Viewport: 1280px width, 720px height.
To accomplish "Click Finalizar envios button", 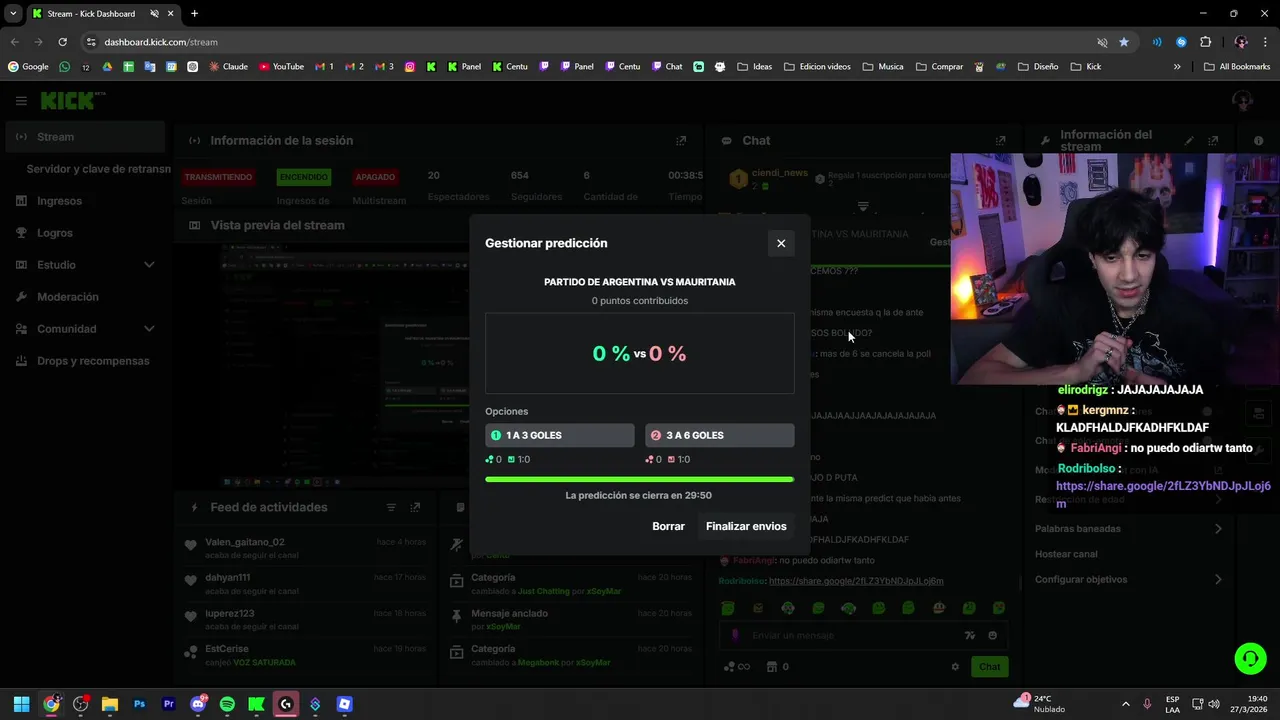I will pyautogui.click(x=746, y=526).
